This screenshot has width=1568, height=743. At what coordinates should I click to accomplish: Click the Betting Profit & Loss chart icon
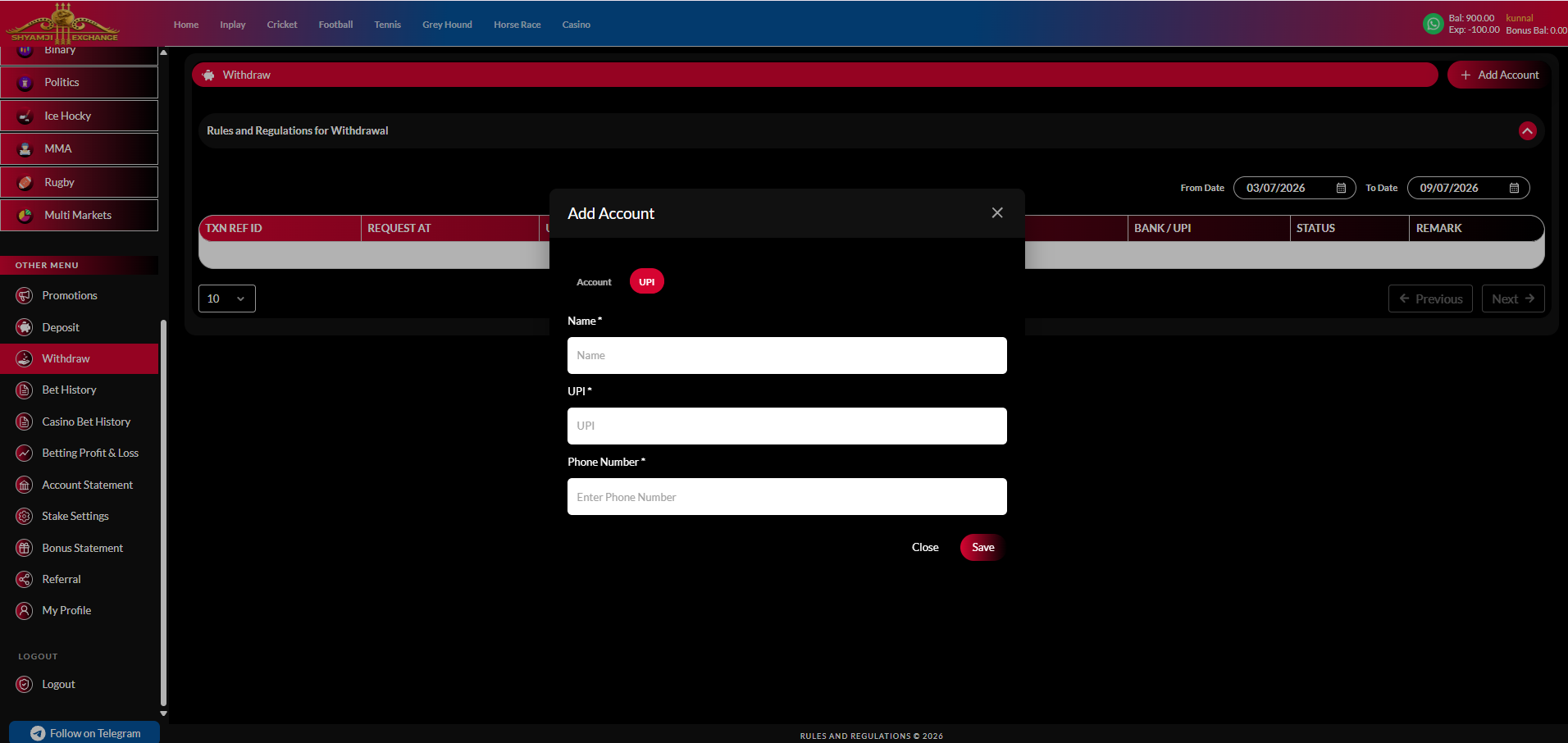point(25,453)
